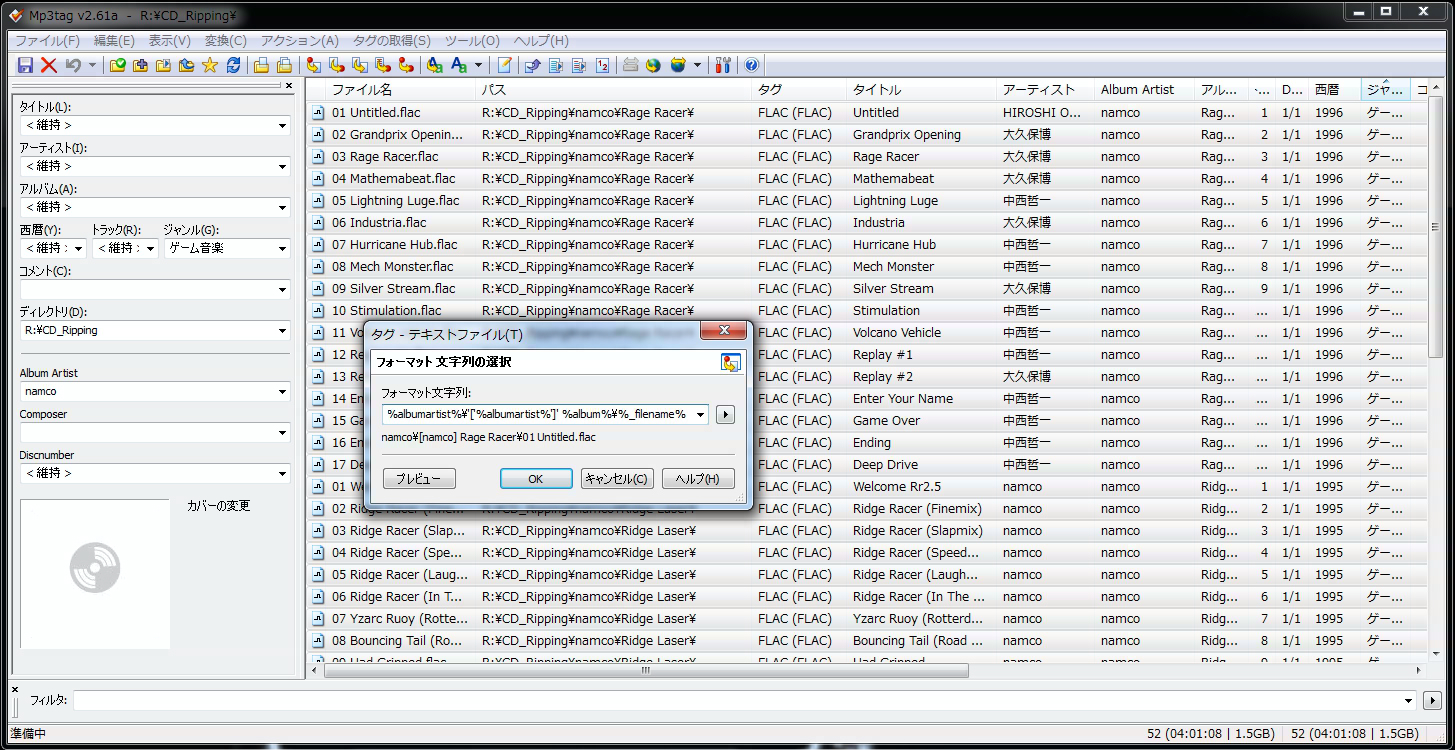Open the タグの取得(S) menu

point(392,41)
